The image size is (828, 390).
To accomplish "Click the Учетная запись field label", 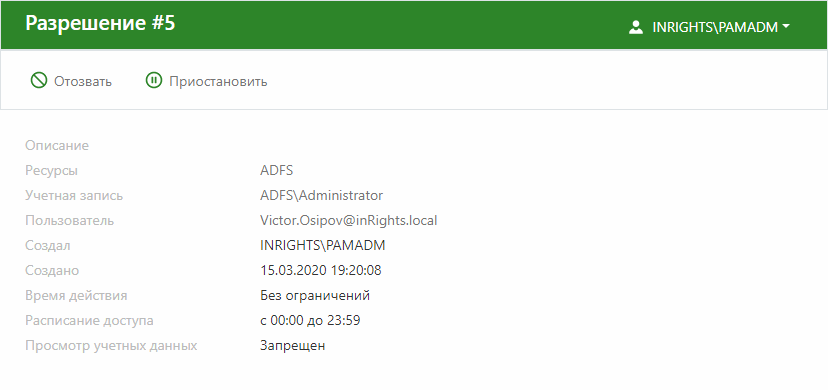I will [74, 196].
